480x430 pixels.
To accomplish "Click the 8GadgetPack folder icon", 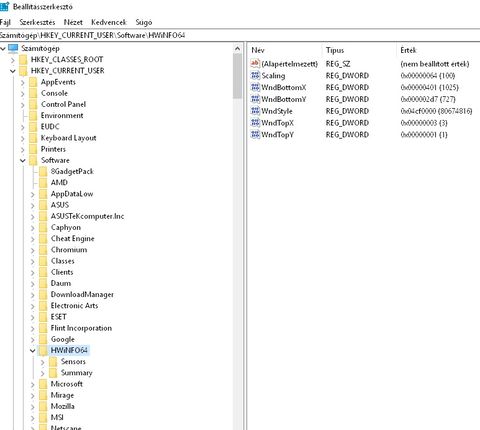I will tap(43, 172).
